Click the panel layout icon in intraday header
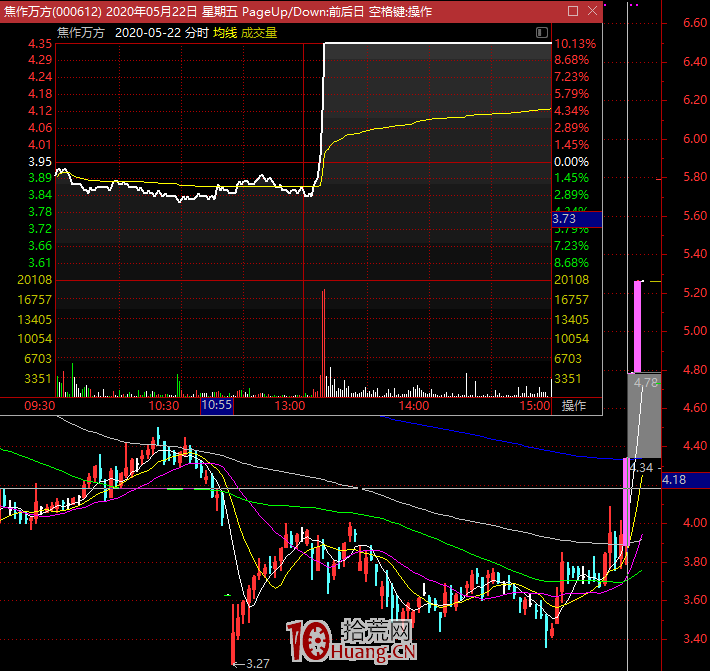The height and width of the screenshot is (671, 710). coord(542,33)
